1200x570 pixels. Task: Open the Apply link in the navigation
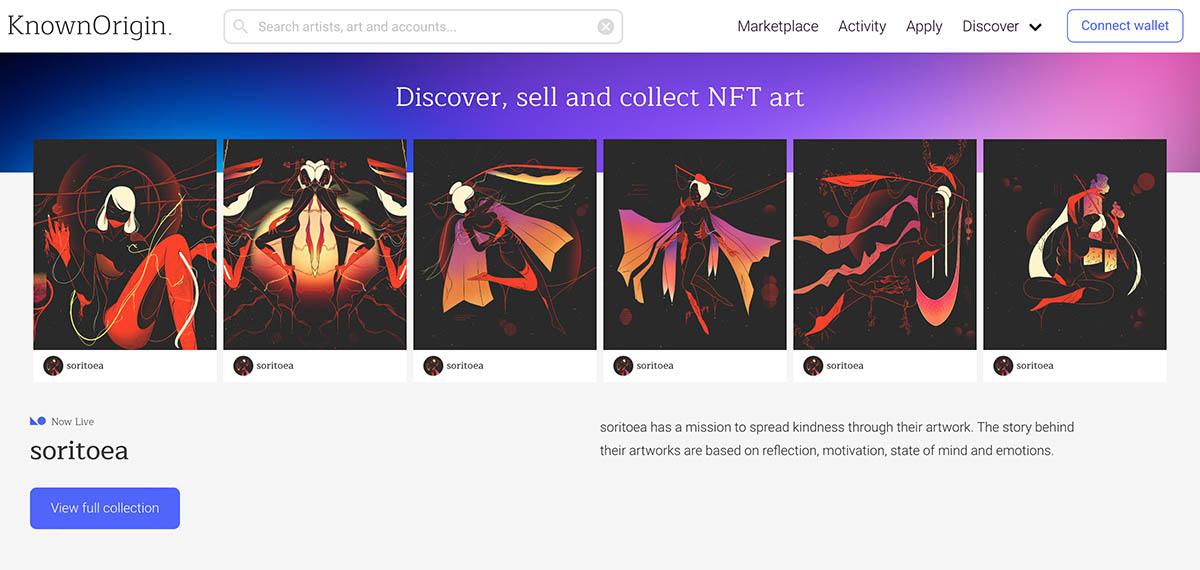924,27
